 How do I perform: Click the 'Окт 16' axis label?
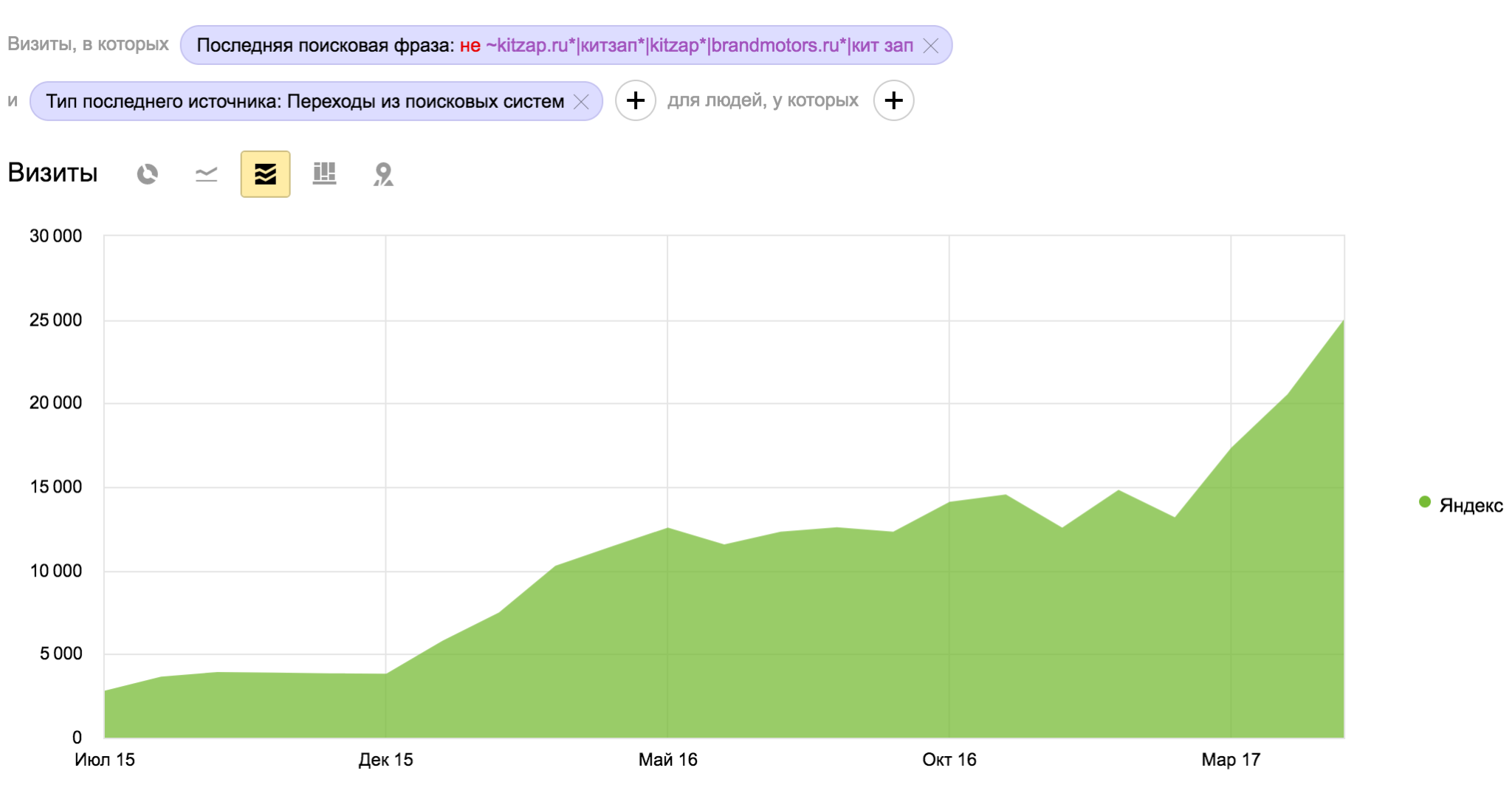(949, 760)
